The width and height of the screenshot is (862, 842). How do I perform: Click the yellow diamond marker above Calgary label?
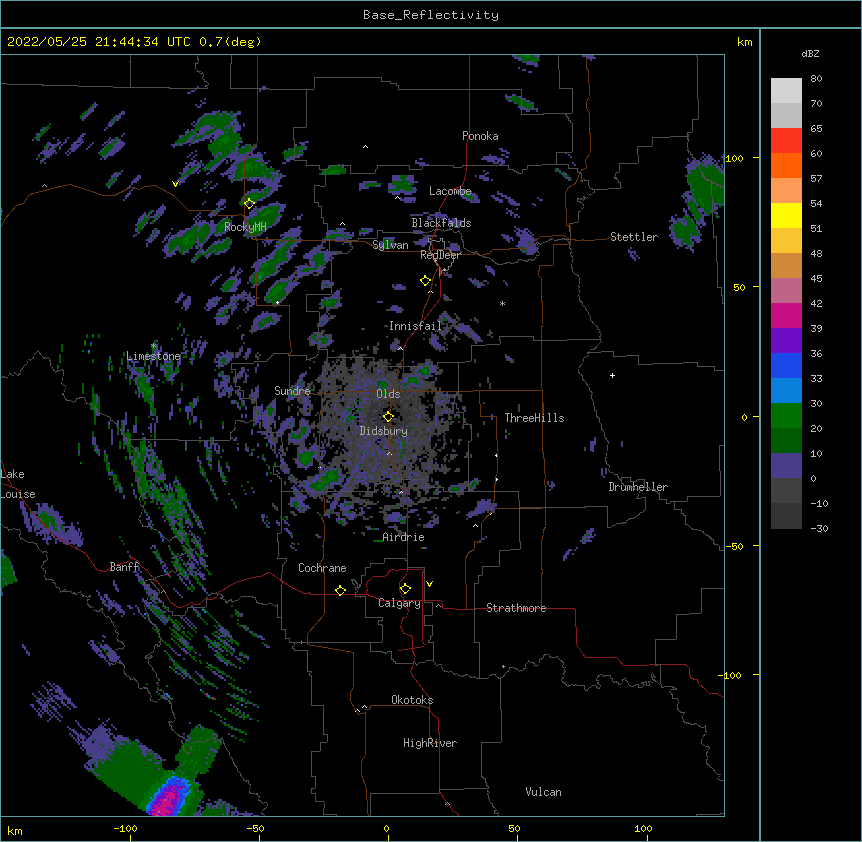(x=405, y=589)
